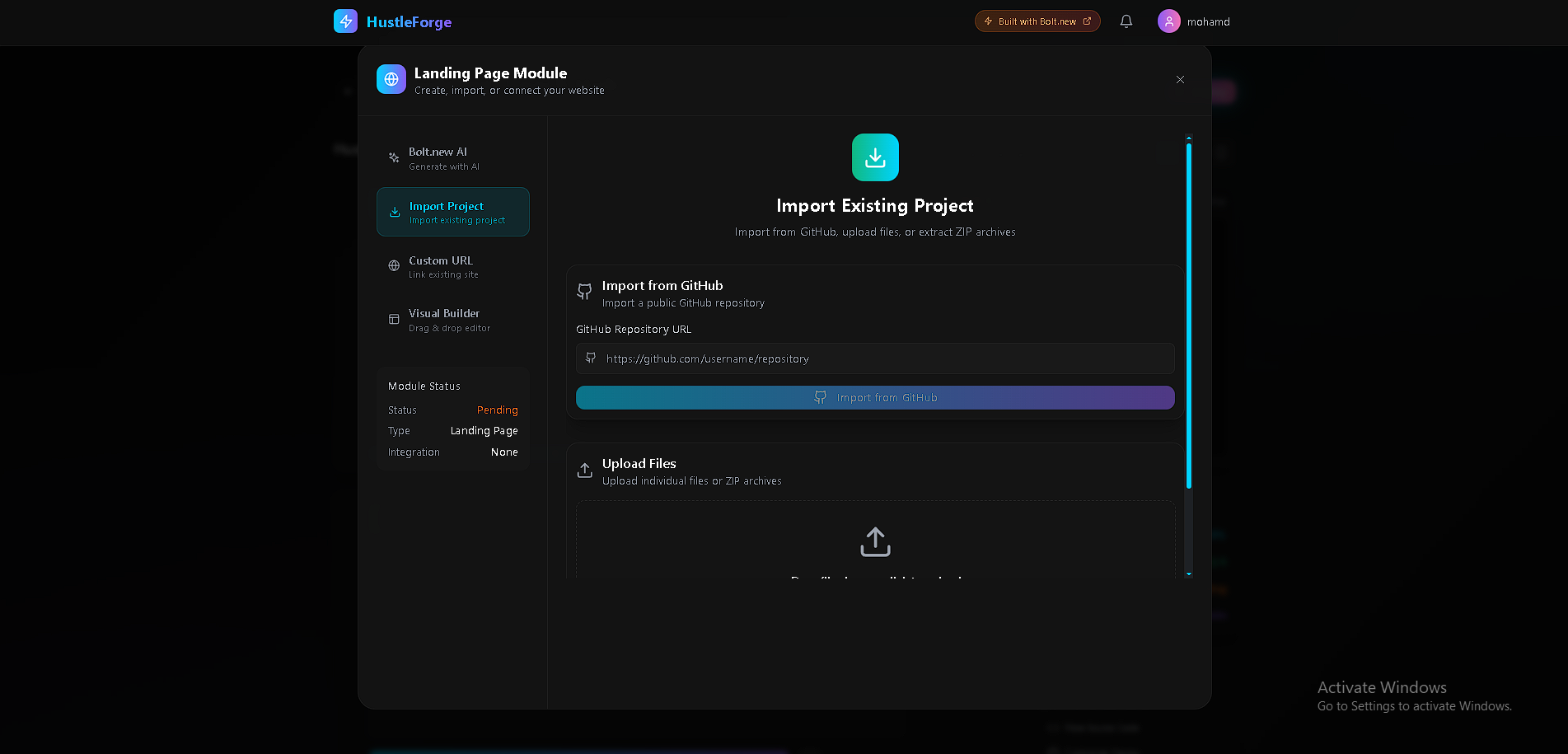Click the HustleForge lightning logo icon
1568x754 pixels.
(345, 21)
